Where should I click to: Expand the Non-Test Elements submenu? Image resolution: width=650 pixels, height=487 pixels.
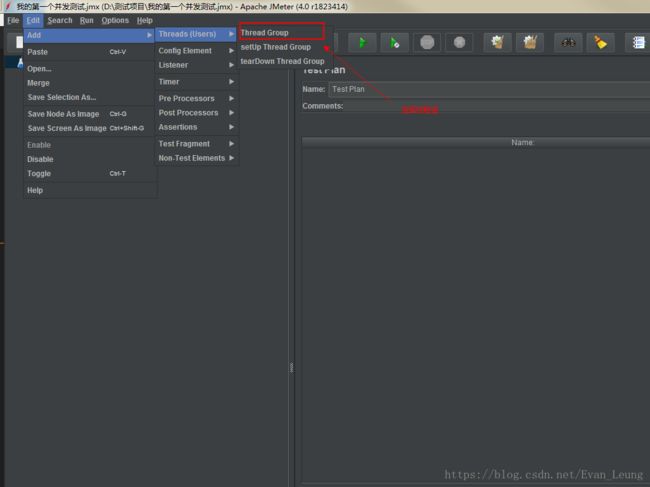tap(196, 158)
